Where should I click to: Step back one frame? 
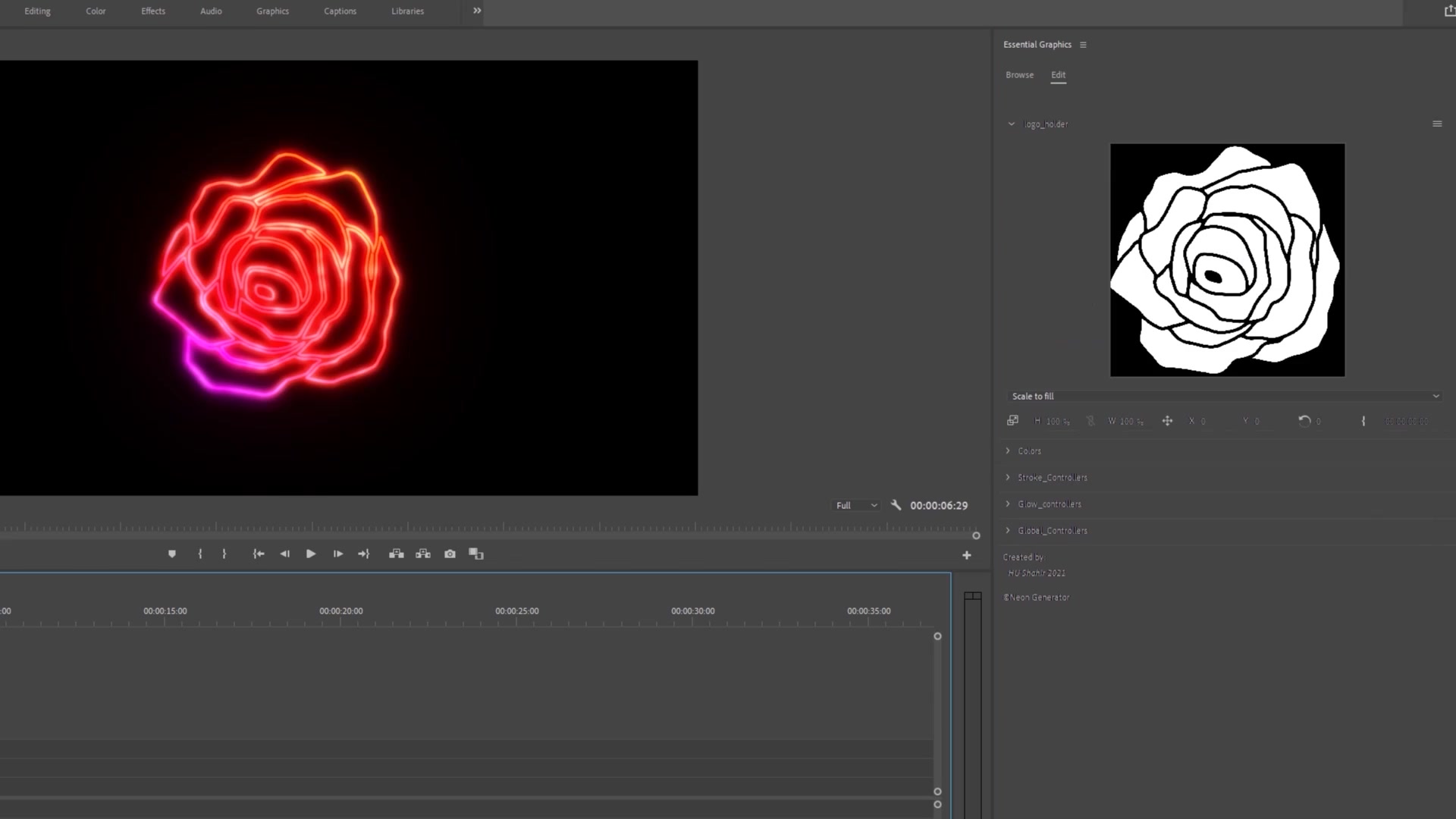(285, 554)
